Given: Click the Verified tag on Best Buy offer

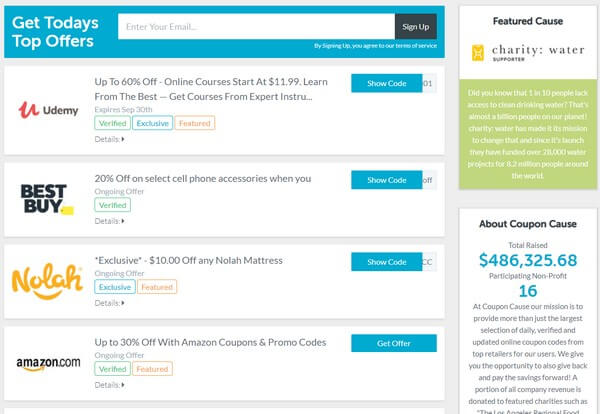Looking at the screenshot, I should click(x=112, y=205).
